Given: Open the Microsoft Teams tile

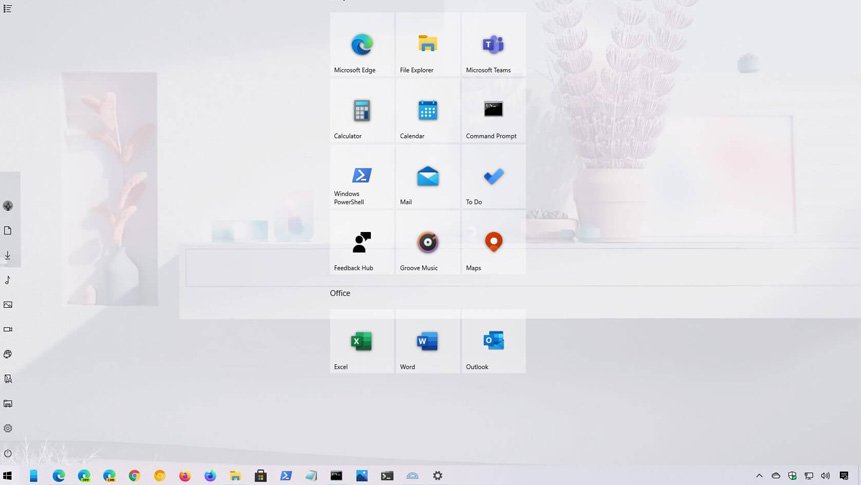Looking at the screenshot, I should 493,45.
